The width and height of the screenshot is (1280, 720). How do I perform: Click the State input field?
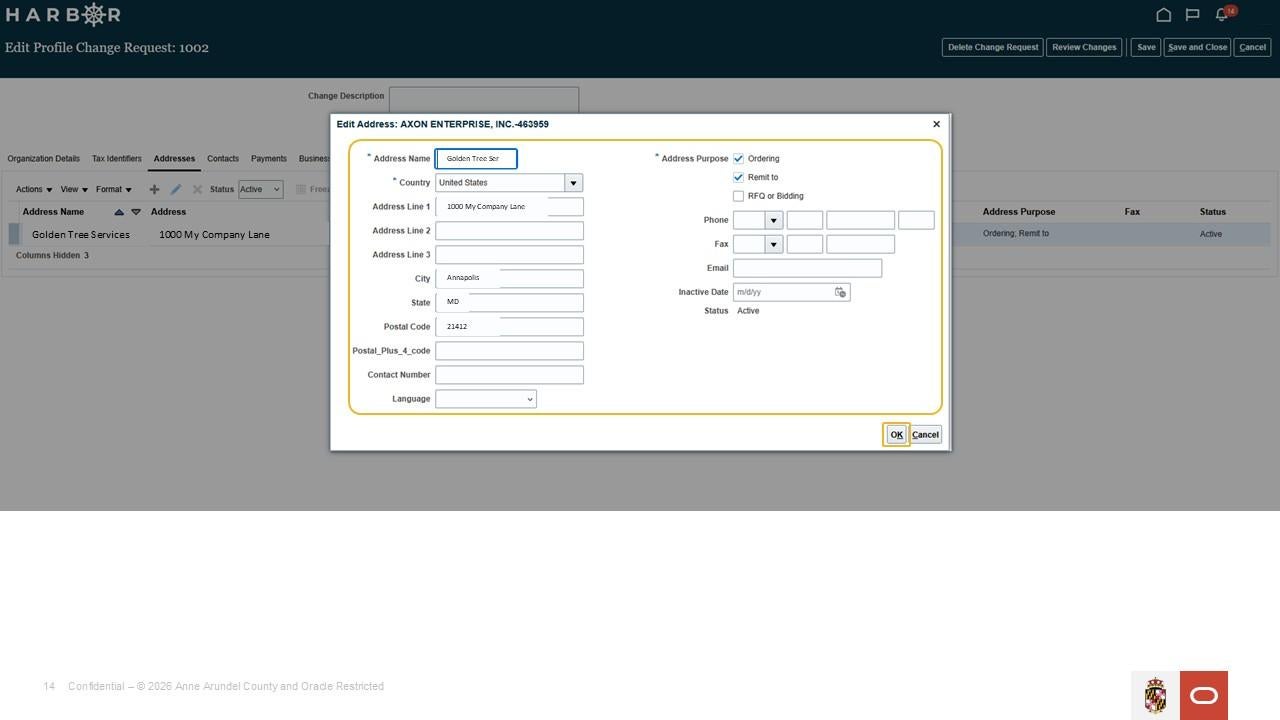click(x=509, y=303)
